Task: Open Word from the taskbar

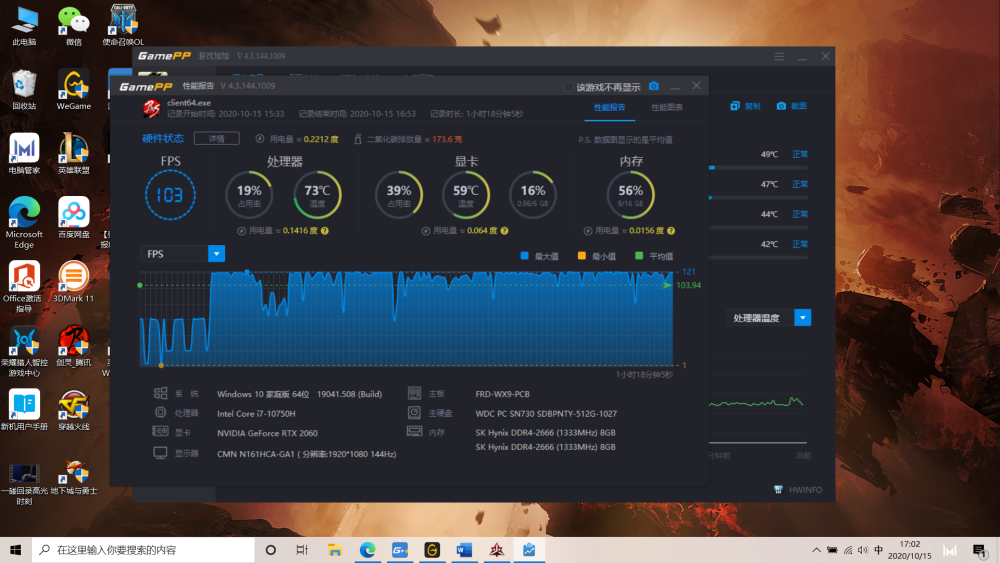Action: 464,550
